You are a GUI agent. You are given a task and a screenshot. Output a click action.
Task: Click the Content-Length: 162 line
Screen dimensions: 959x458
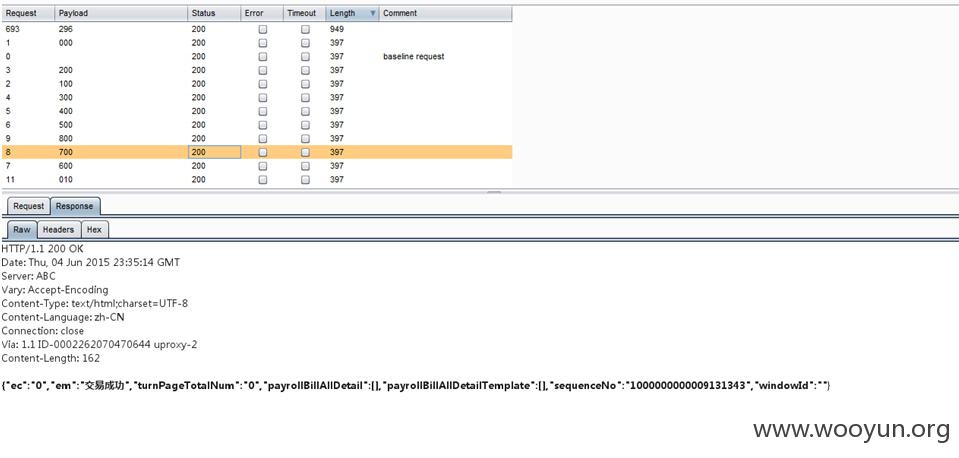50,358
